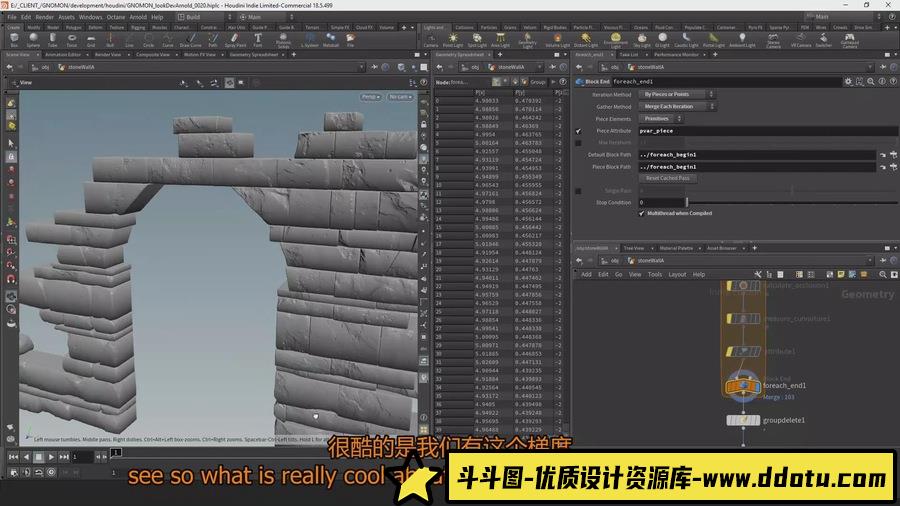Select the Box shelf tool
The width and height of the screenshot is (900, 506).
(14, 40)
